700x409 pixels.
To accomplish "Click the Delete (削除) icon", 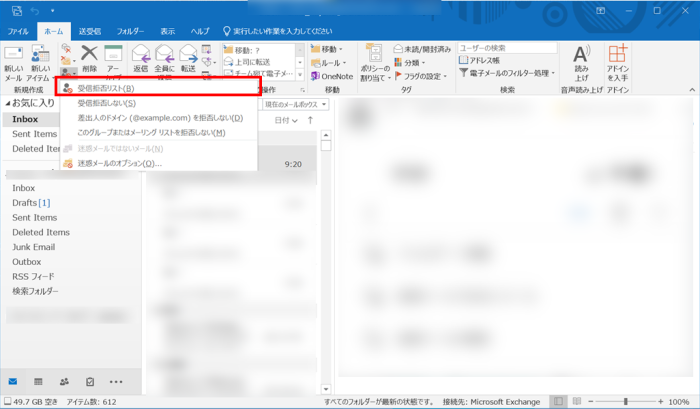I will [x=89, y=58].
